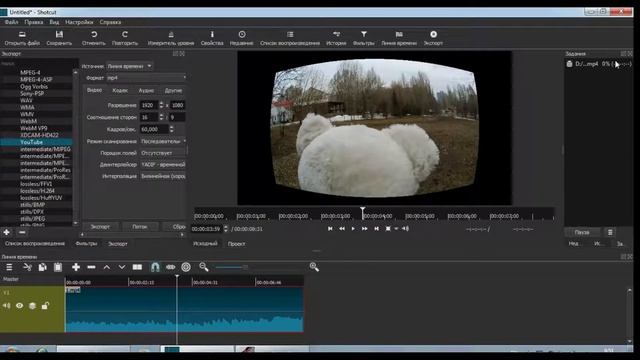Open the Интерполяция dropdown
Screen dimensions: 640x360
point(163,176)
